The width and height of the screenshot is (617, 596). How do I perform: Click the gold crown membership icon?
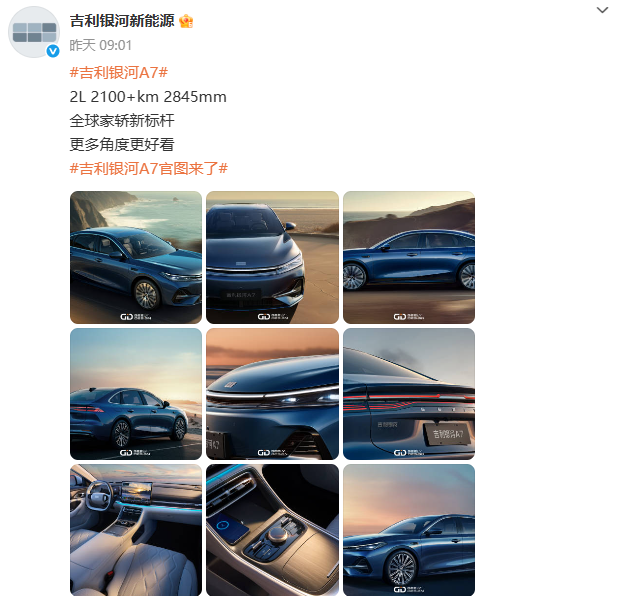186,21
